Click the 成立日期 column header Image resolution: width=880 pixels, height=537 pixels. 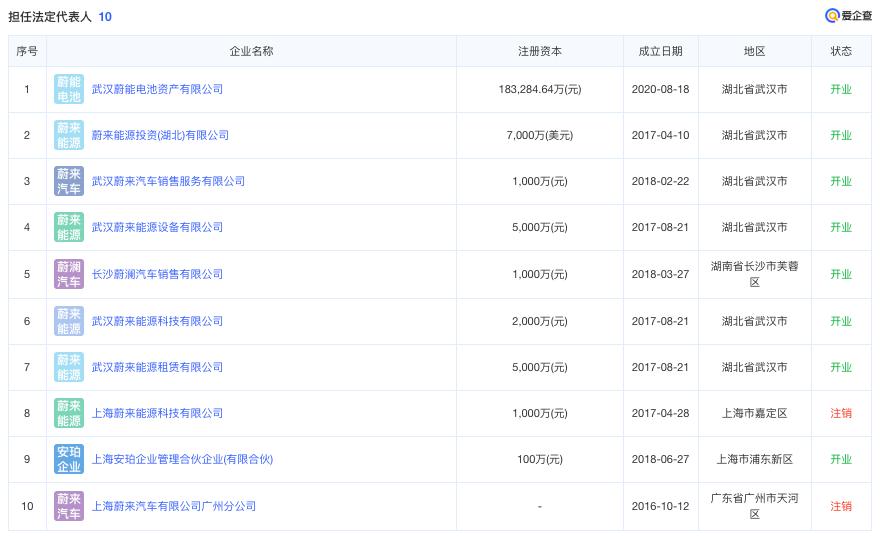661,51
